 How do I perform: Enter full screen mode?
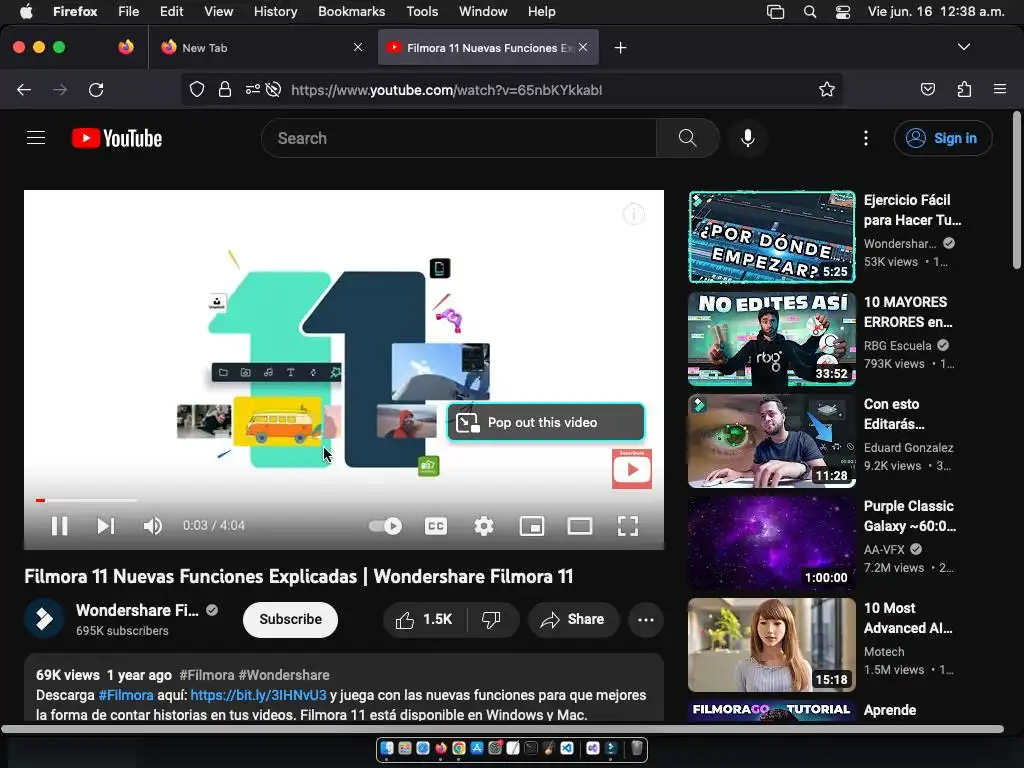click(628, 526)
